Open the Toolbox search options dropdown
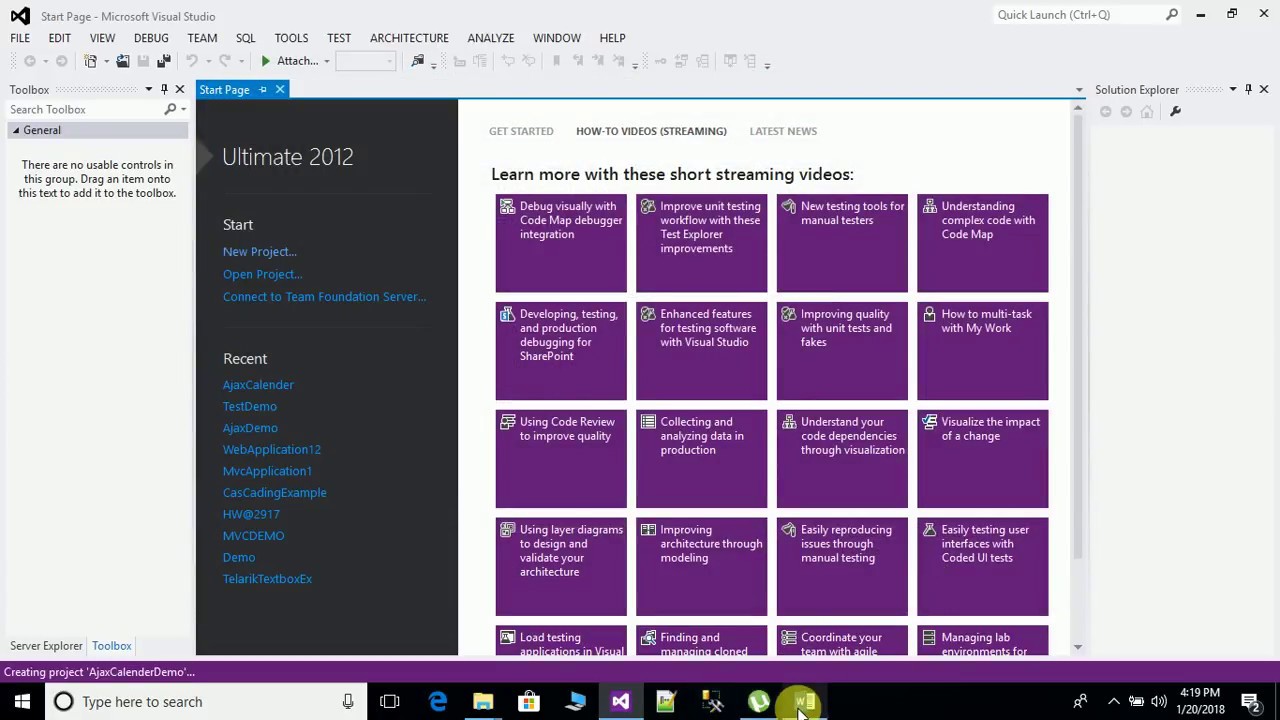 [x=183, y=110]
